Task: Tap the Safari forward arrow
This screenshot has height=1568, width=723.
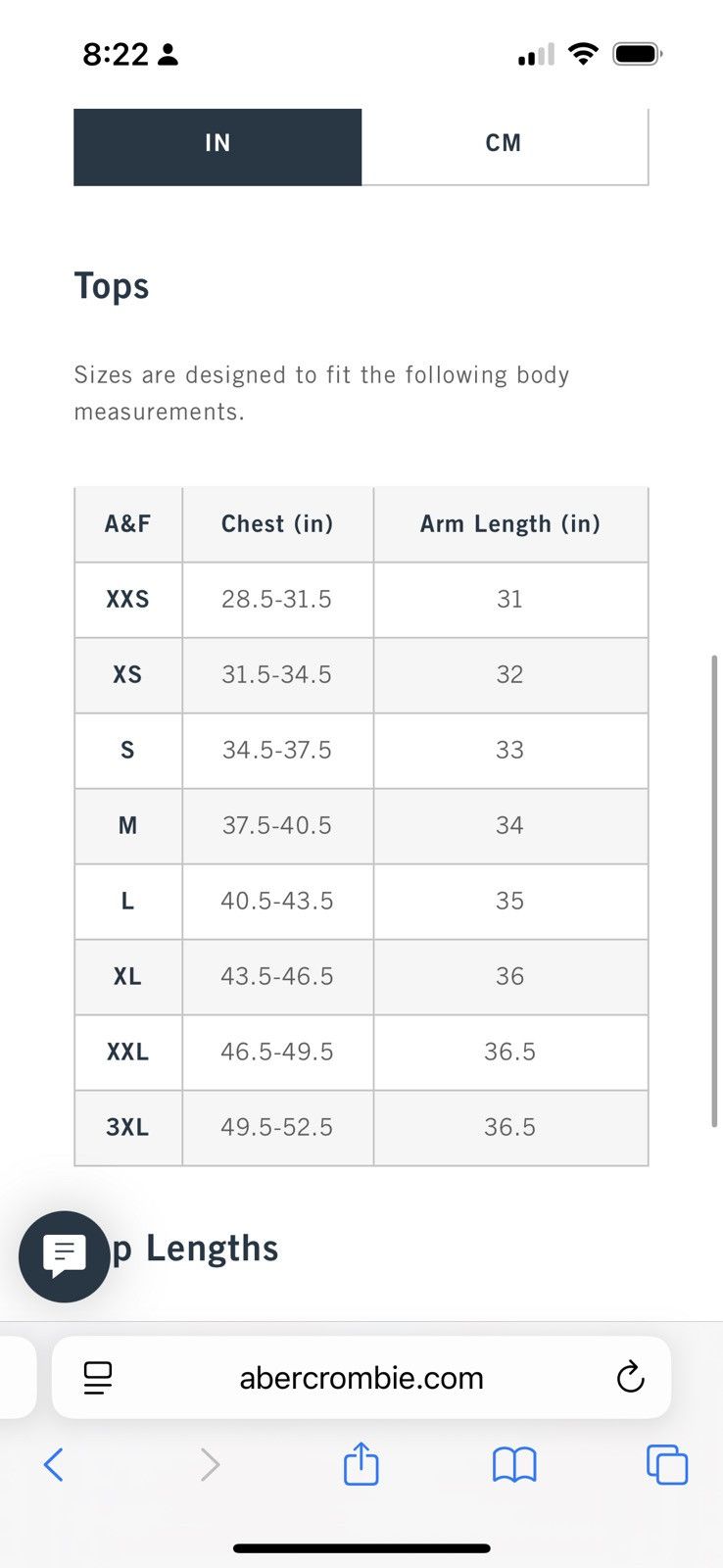Action: click(x=210, y=1465)
